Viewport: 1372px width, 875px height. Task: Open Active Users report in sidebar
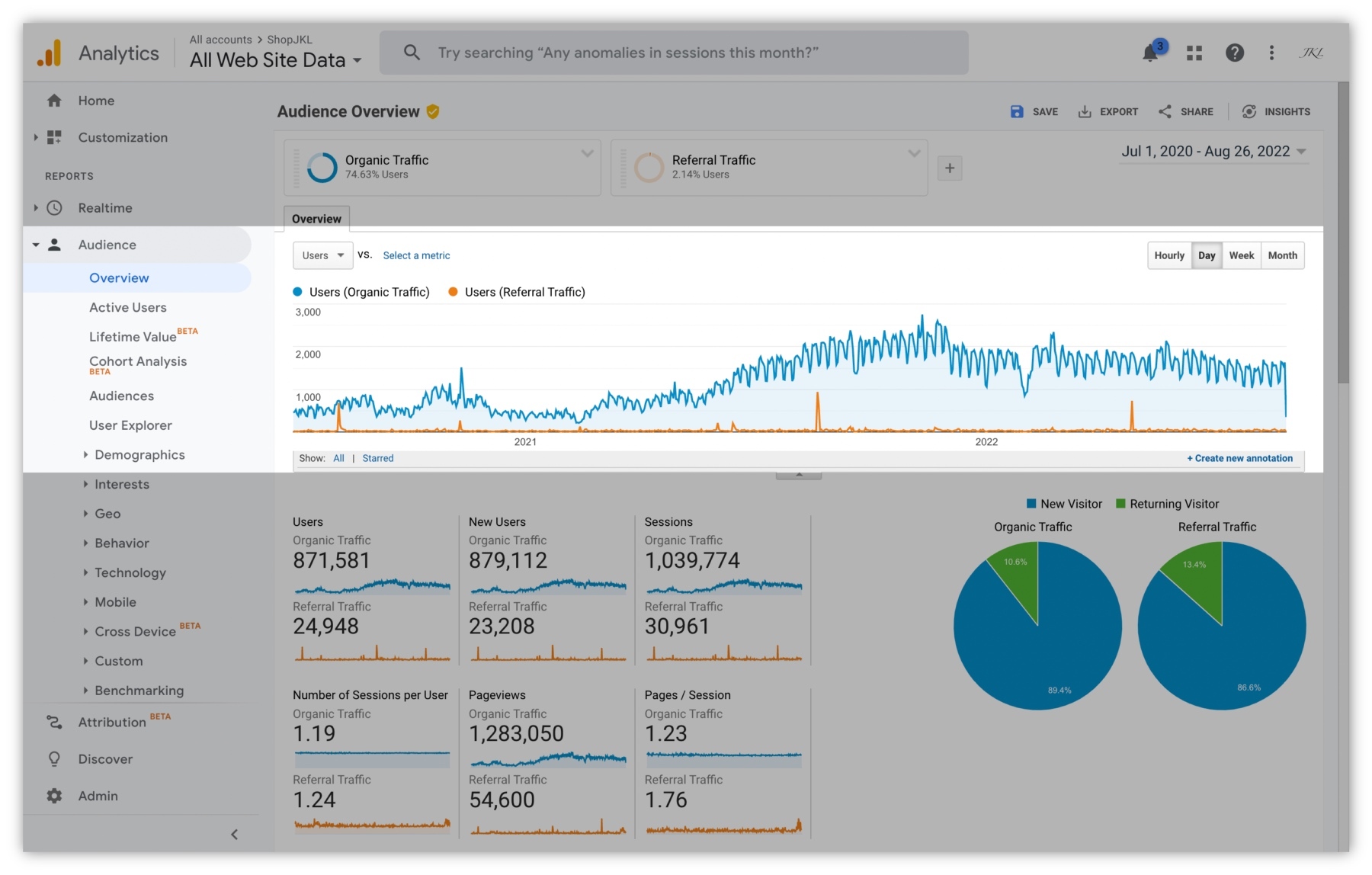point(127,308)
